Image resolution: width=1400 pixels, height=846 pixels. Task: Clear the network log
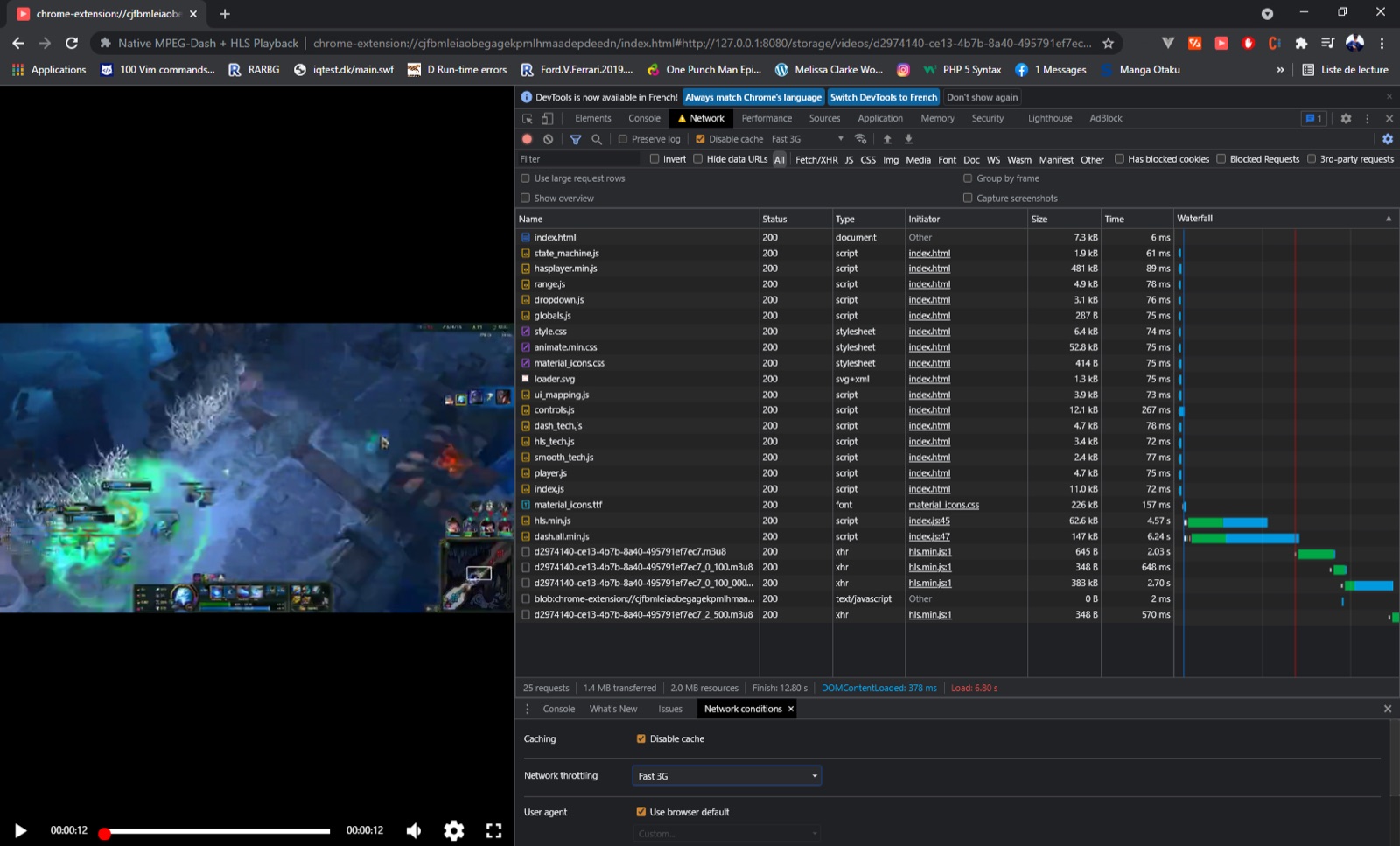click(548, 139)
